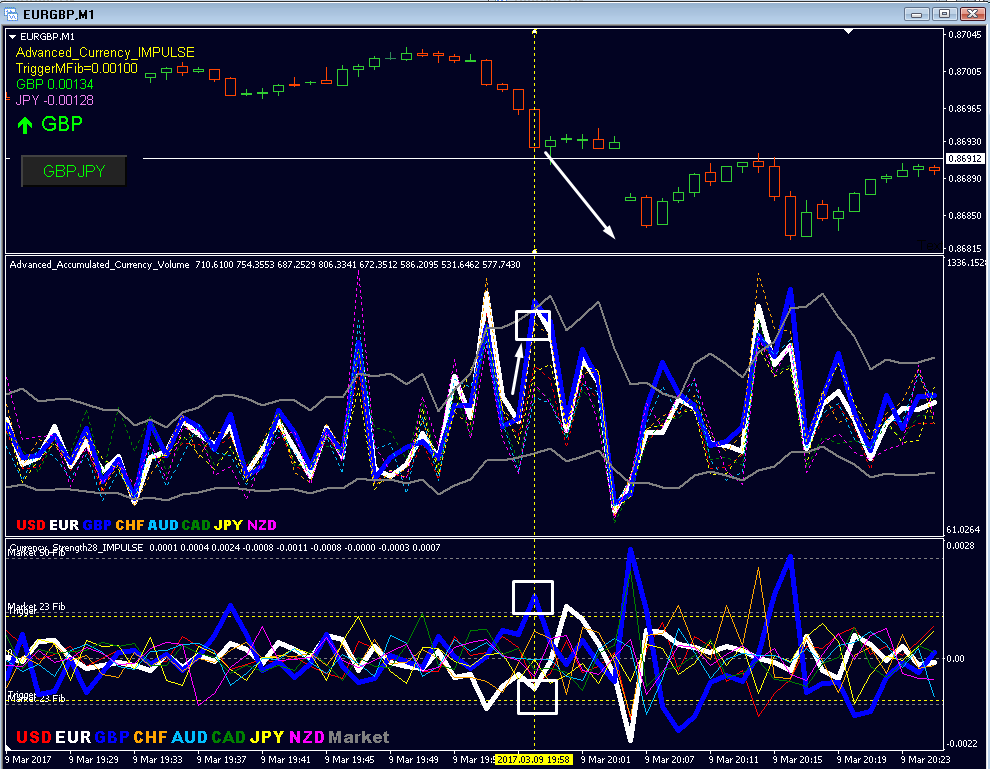The image size is (990, 769).
Task: Click JPY label in strength legend
Action: [267, 737]
